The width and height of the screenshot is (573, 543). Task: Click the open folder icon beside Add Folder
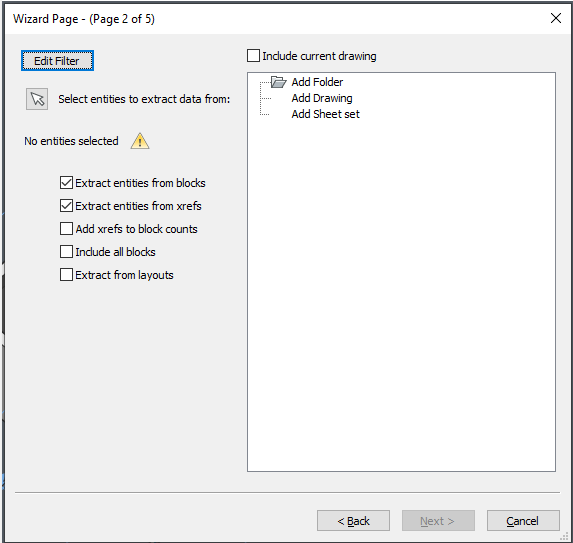[x=278, y=82]
